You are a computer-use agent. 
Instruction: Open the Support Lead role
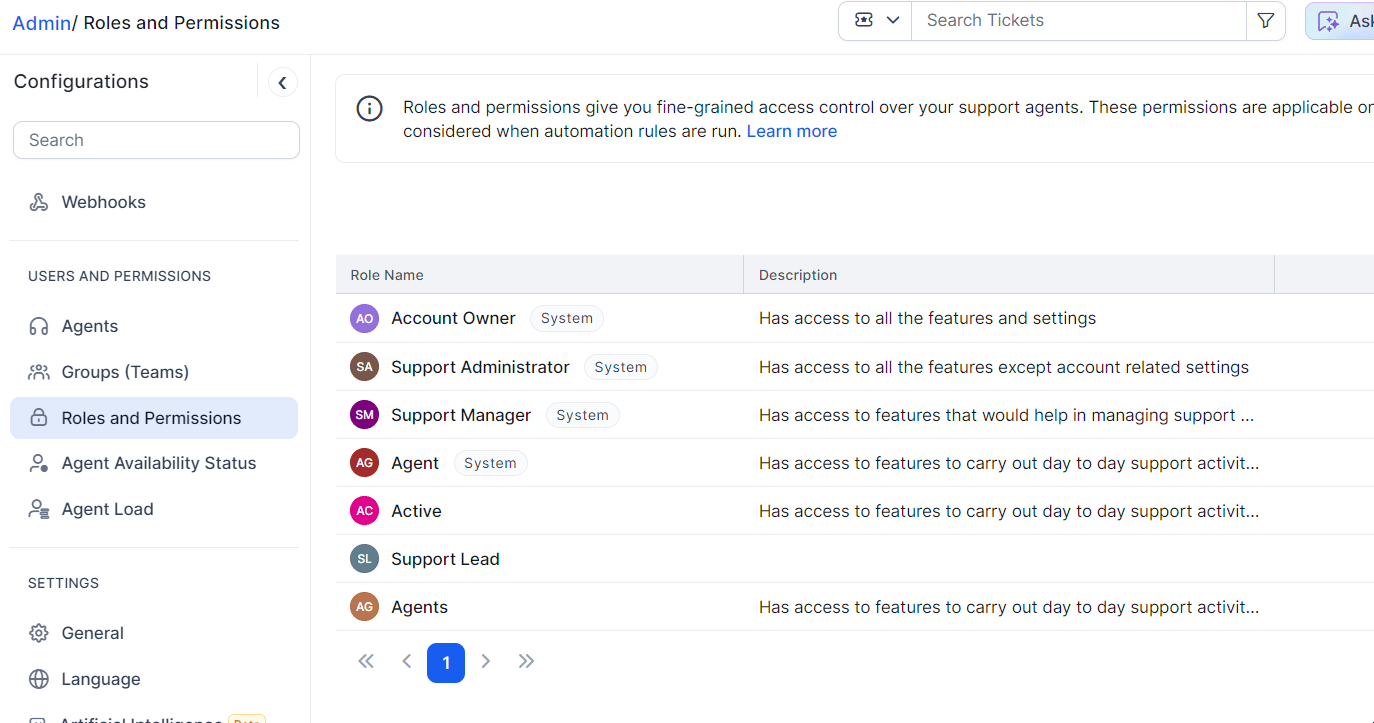pyautogui.click(x=445, y=559)
